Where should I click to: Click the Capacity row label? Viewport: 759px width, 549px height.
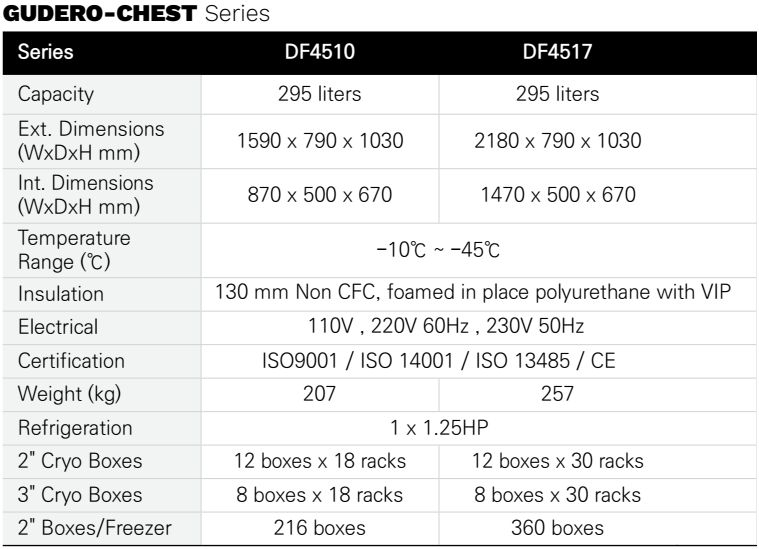click(x=56, y=94)
